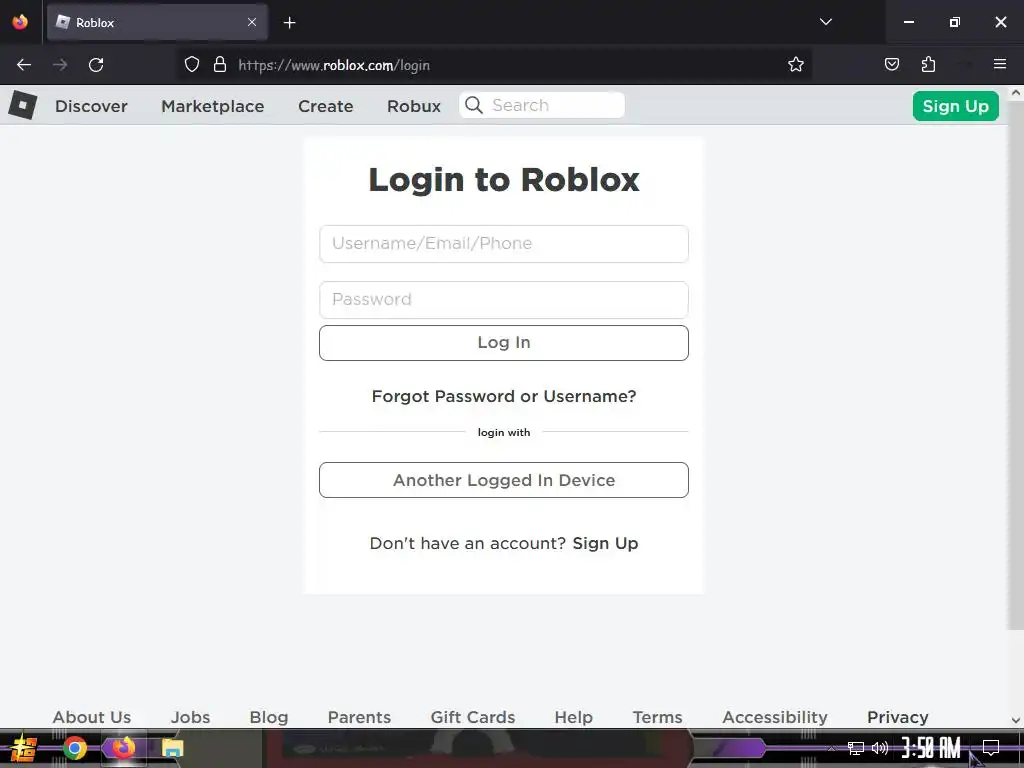Select the Roblox browser tab
The height and width of the screenshot is (768, 1024).
[157, 23]
